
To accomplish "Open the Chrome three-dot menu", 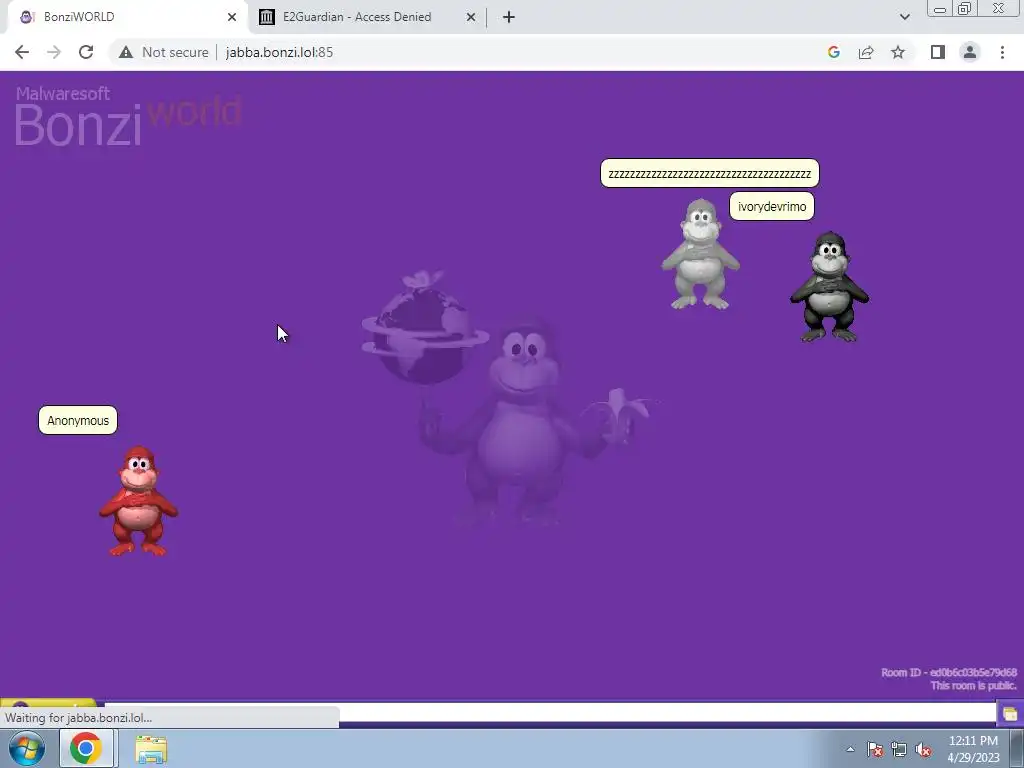I will pyautogui.click(x=1002, y=52).
